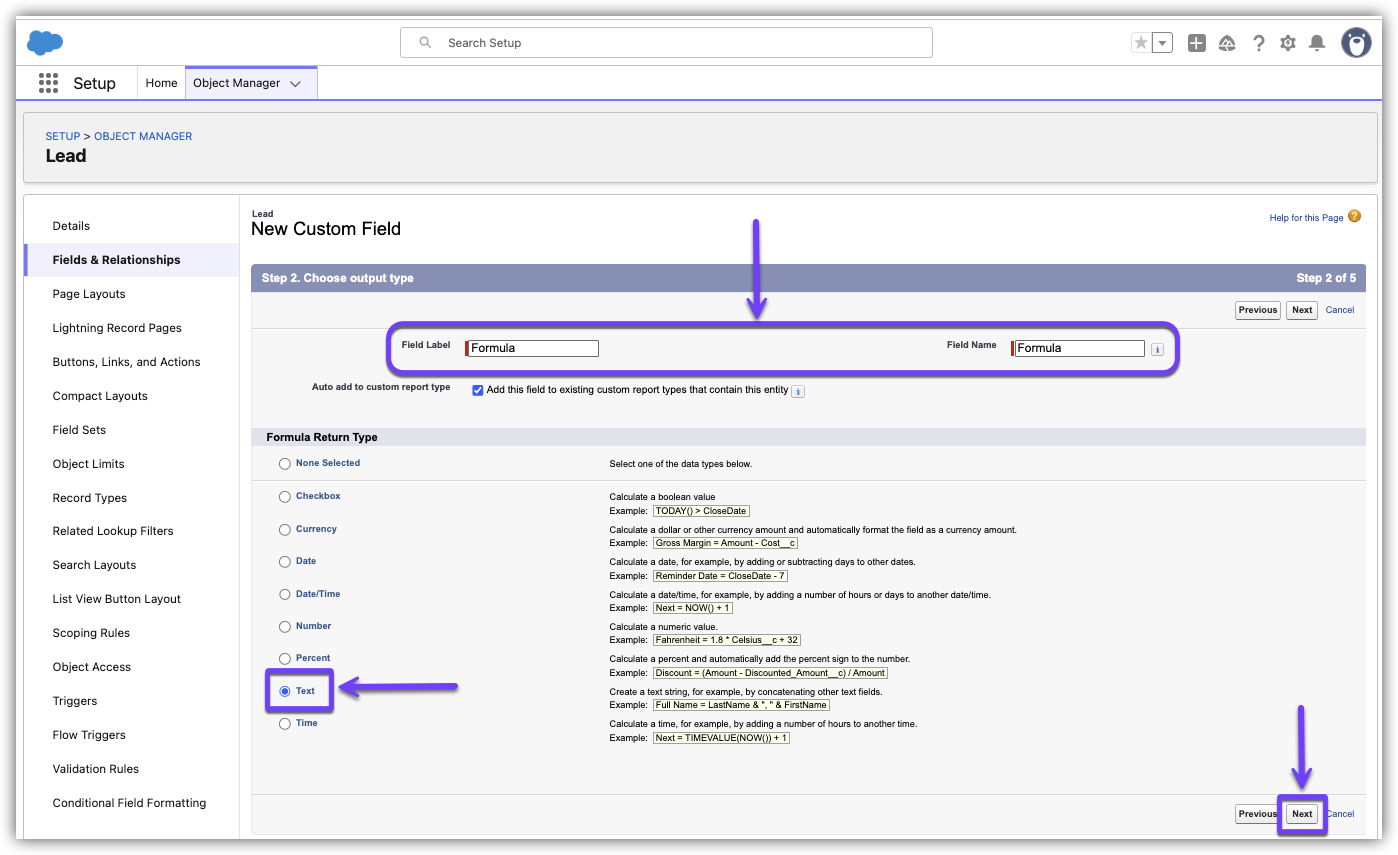Click the Trailhead guidance icon

click(x=1227, y=43)
